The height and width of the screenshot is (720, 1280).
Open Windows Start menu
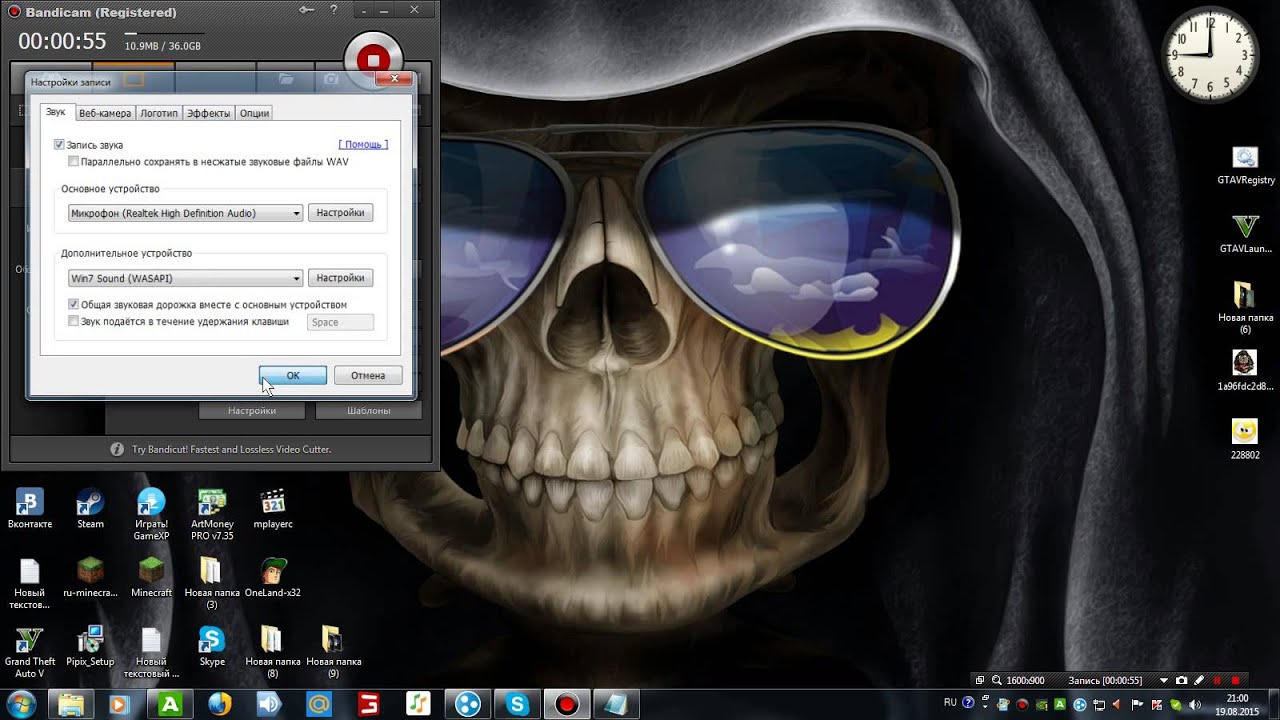(x=21, y=703)
